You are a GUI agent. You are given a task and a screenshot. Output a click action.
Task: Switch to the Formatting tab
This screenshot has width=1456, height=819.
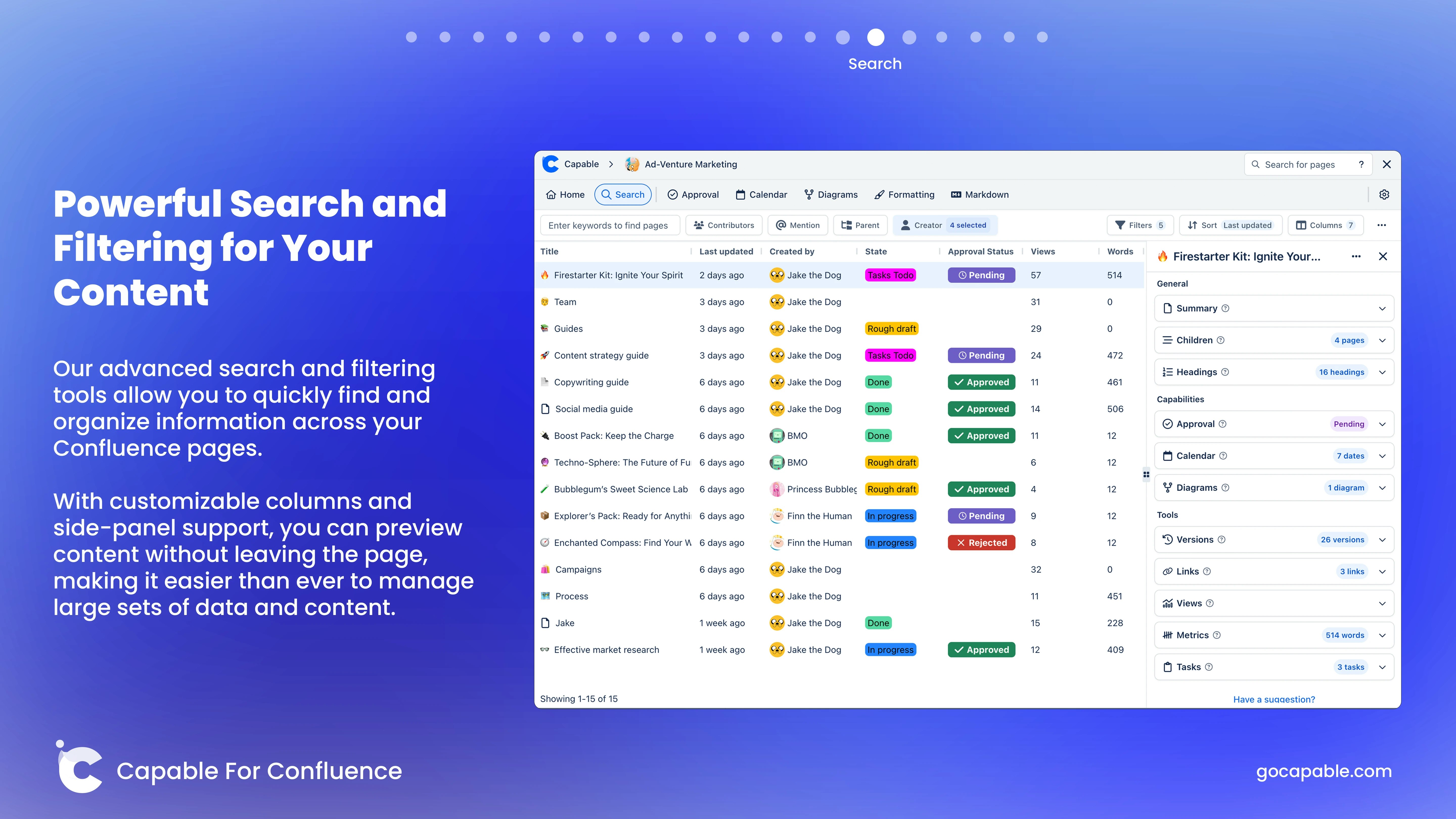[904, 194]
